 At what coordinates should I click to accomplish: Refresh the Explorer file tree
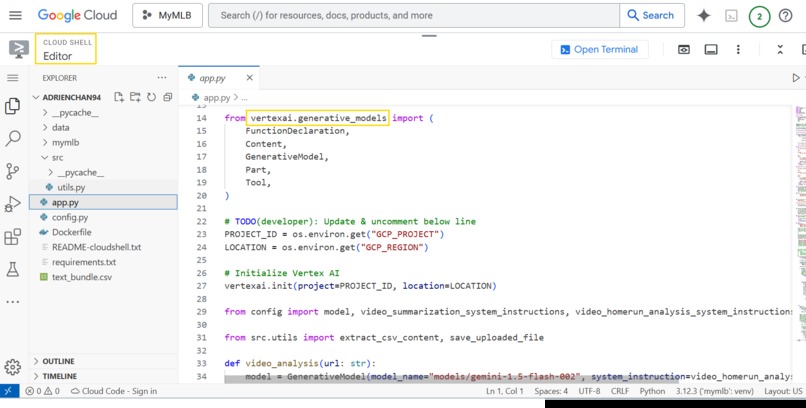[x=151, y=97]
